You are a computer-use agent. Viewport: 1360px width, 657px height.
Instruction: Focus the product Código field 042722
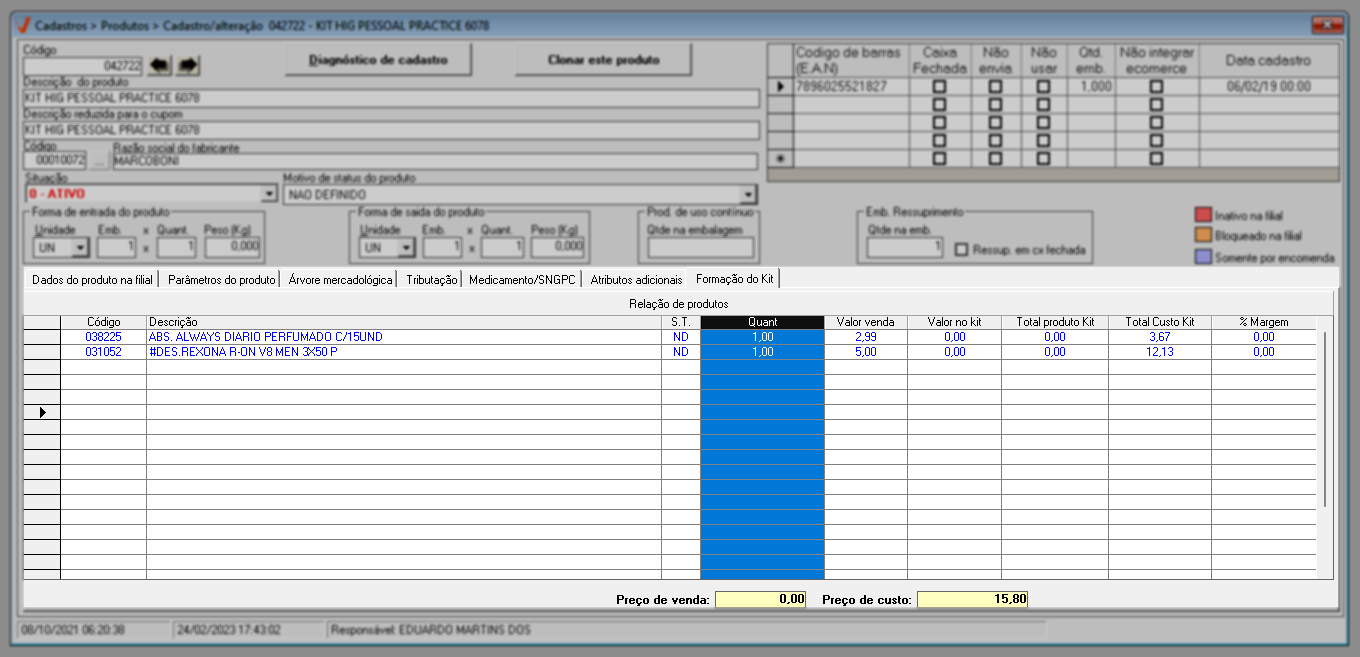84,65
